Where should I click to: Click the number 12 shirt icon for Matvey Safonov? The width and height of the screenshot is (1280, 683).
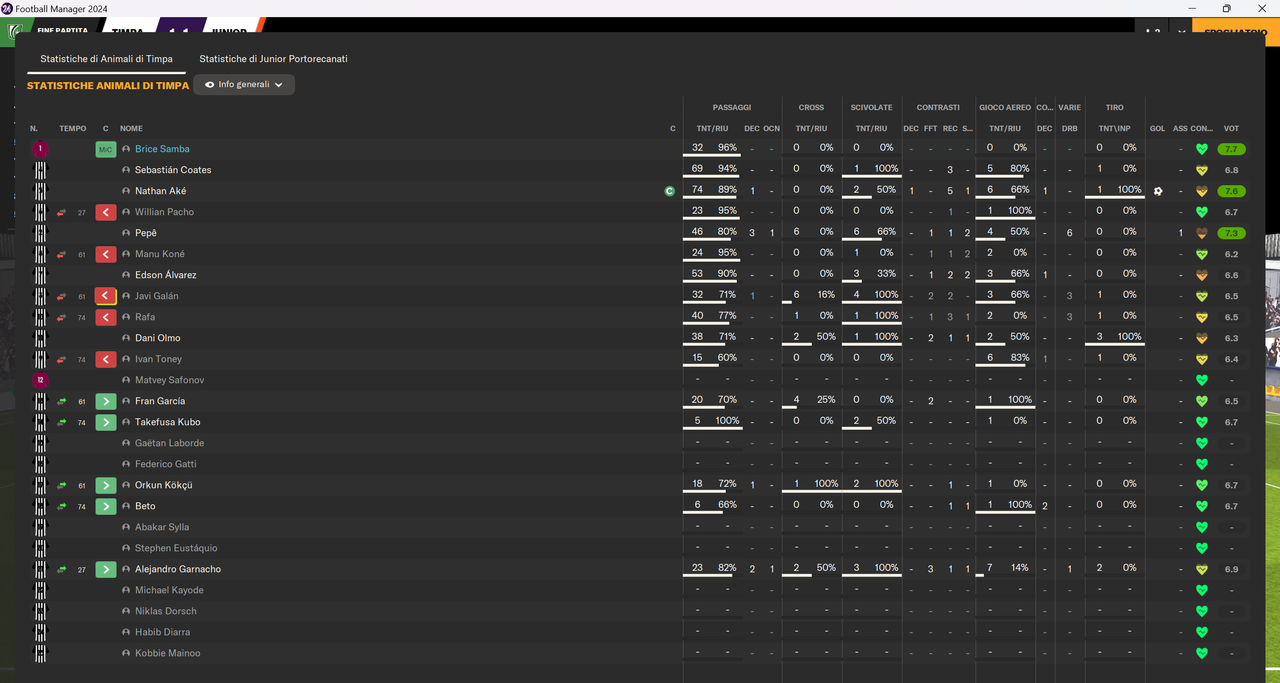40,380
